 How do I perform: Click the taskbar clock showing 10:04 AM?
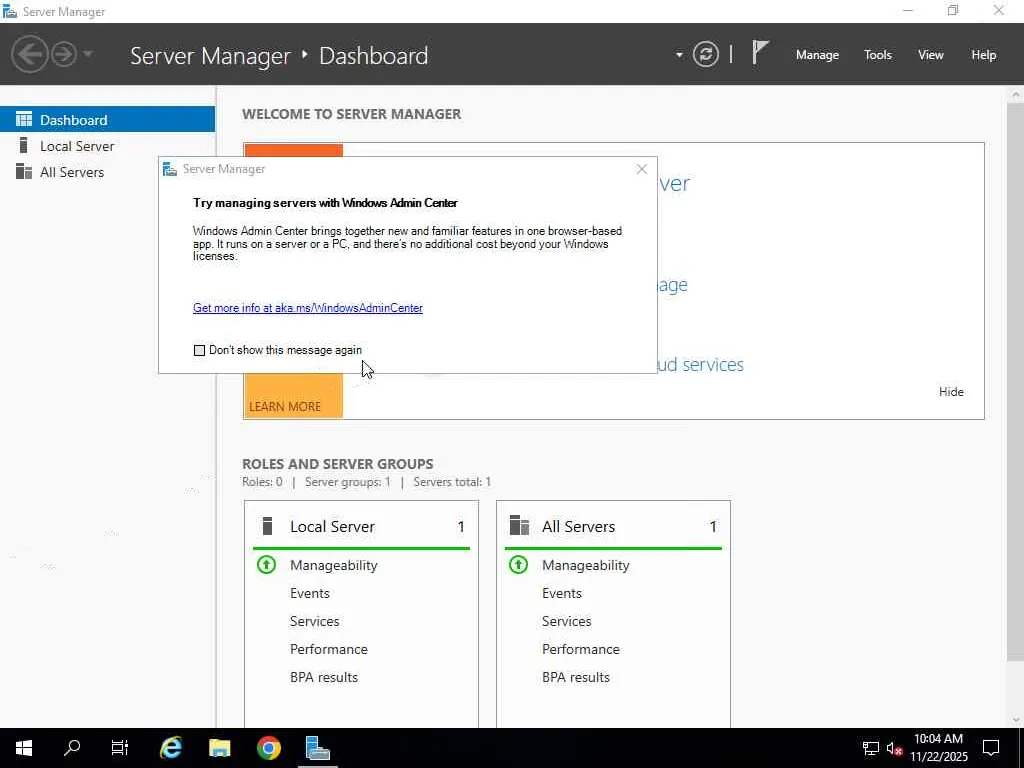click(x=938, y=748)
